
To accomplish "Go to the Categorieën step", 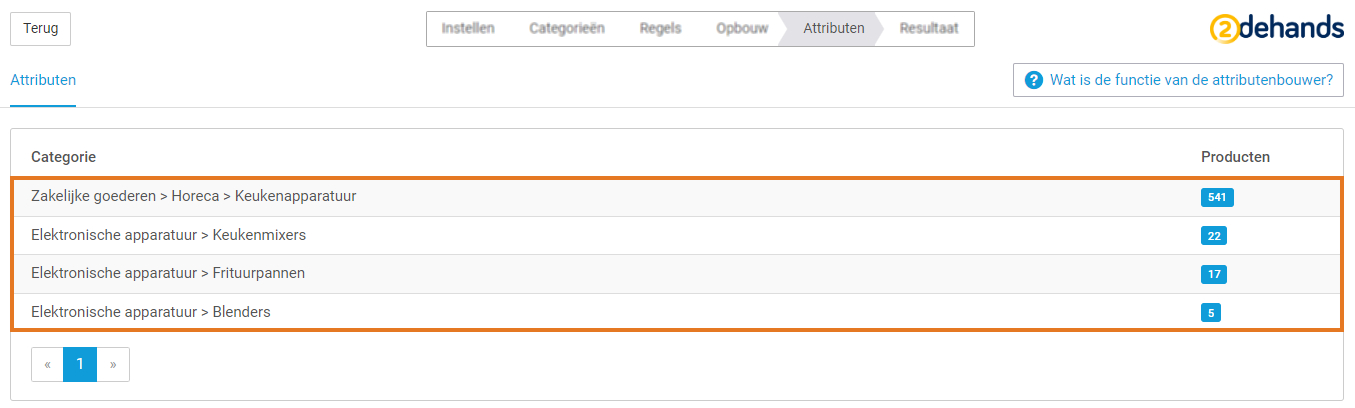I will pyautogui.click(x=567, y=28).
